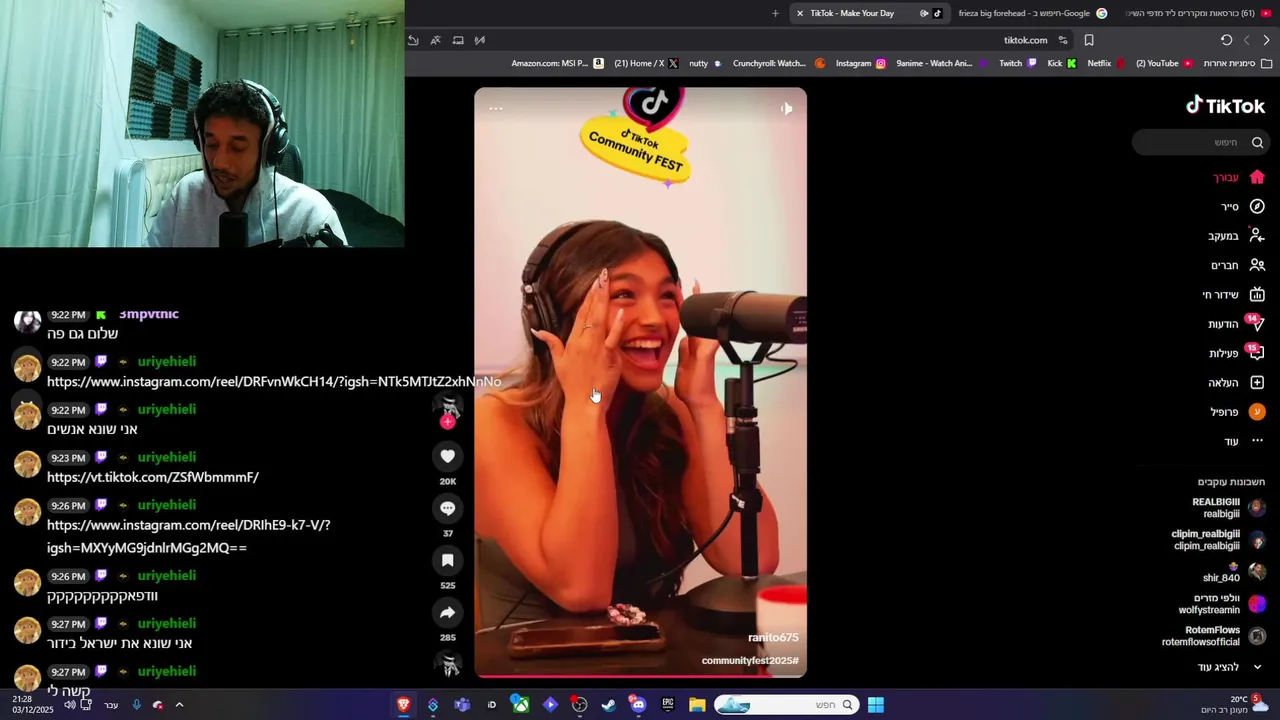The height and width of the screenshot is (720, 1280).
Task: Go back in browser history
Action: (1266, 40)
